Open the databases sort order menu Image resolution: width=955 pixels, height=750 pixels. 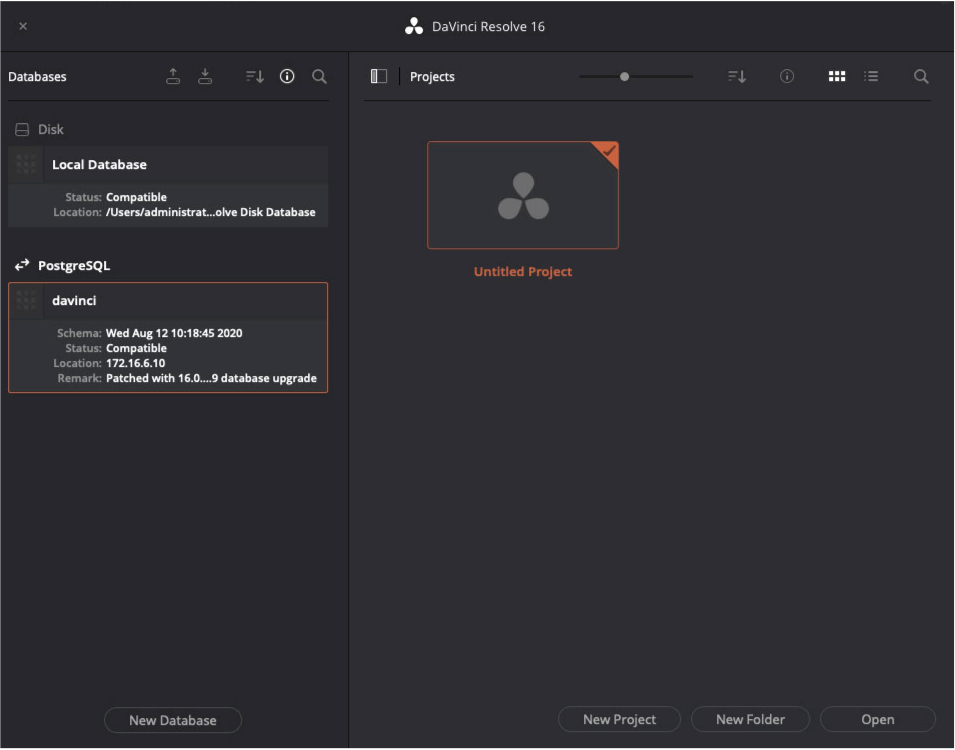pos(255,76)
